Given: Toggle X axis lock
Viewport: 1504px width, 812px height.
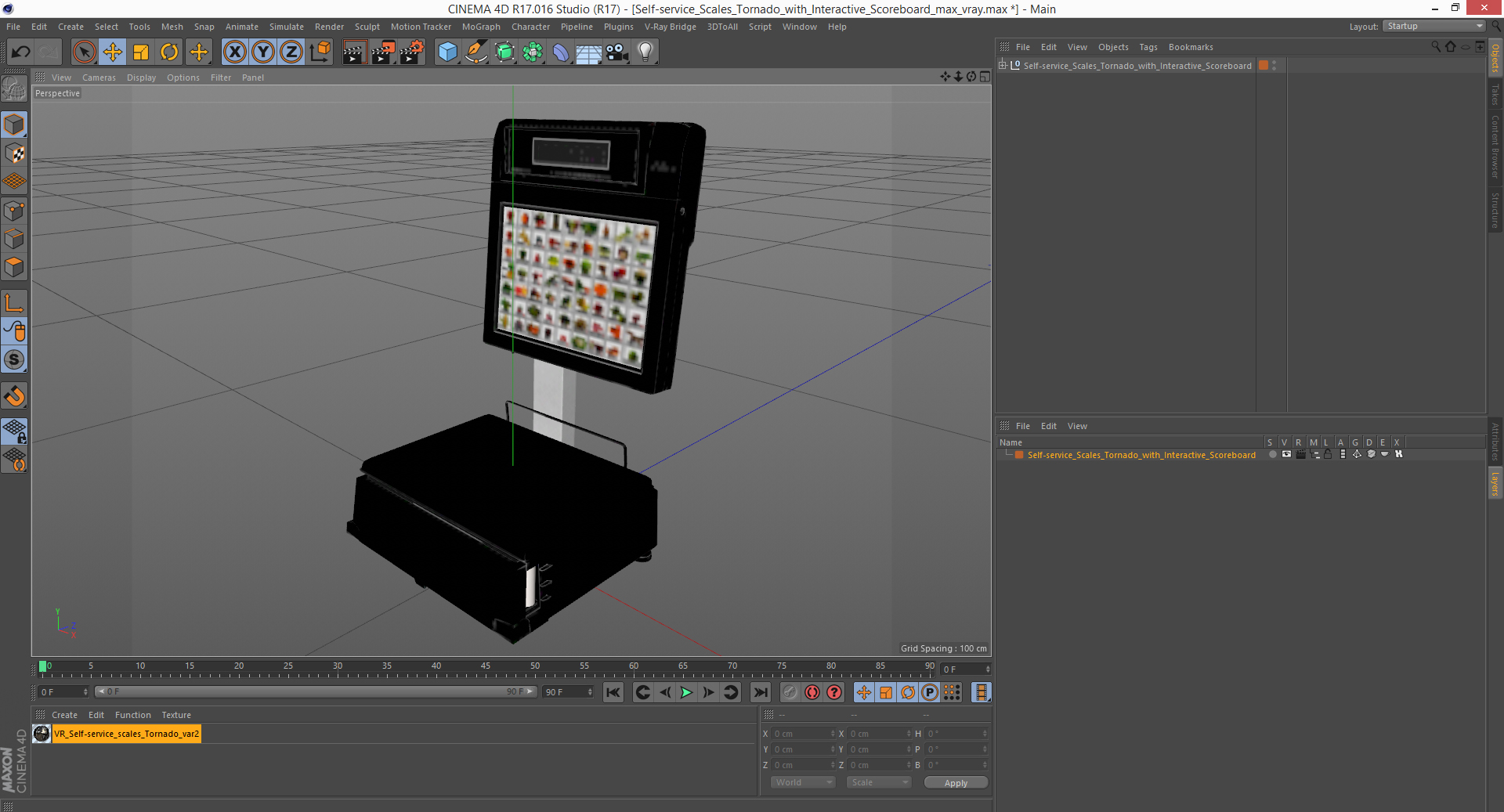Looking at the screenshot, I should click(x=234, y=52).
